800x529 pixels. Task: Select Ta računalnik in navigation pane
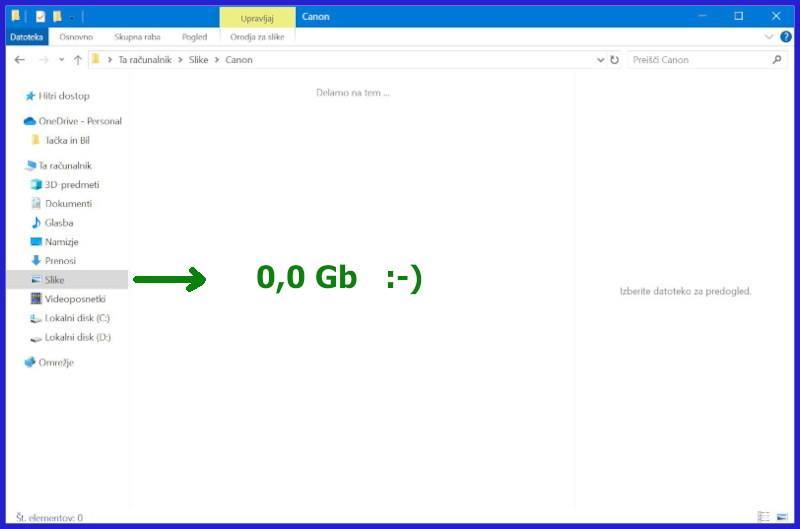tap(65, 166)
